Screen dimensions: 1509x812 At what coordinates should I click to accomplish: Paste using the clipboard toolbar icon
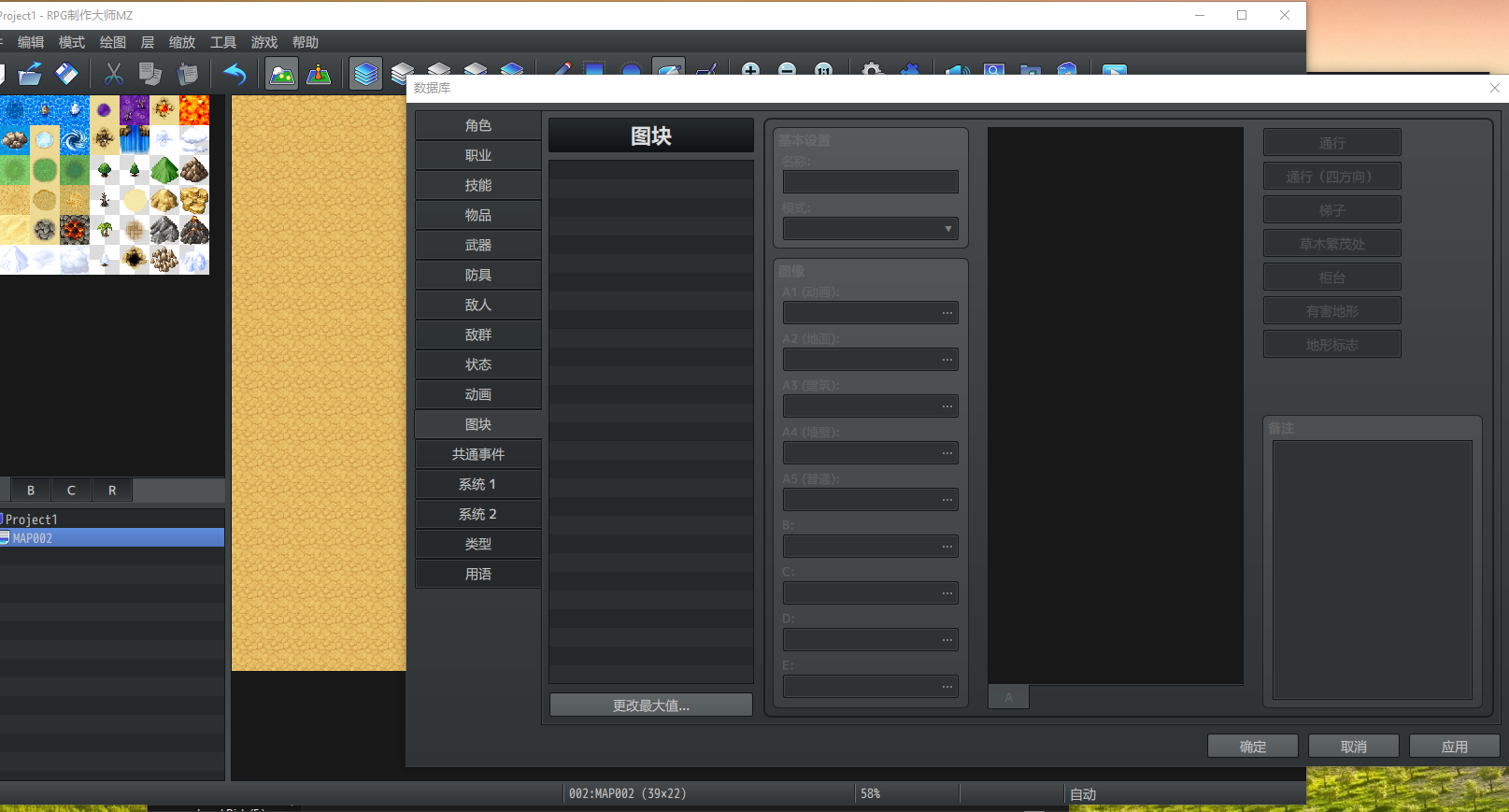pyautogui.click(x=188, y=74)
